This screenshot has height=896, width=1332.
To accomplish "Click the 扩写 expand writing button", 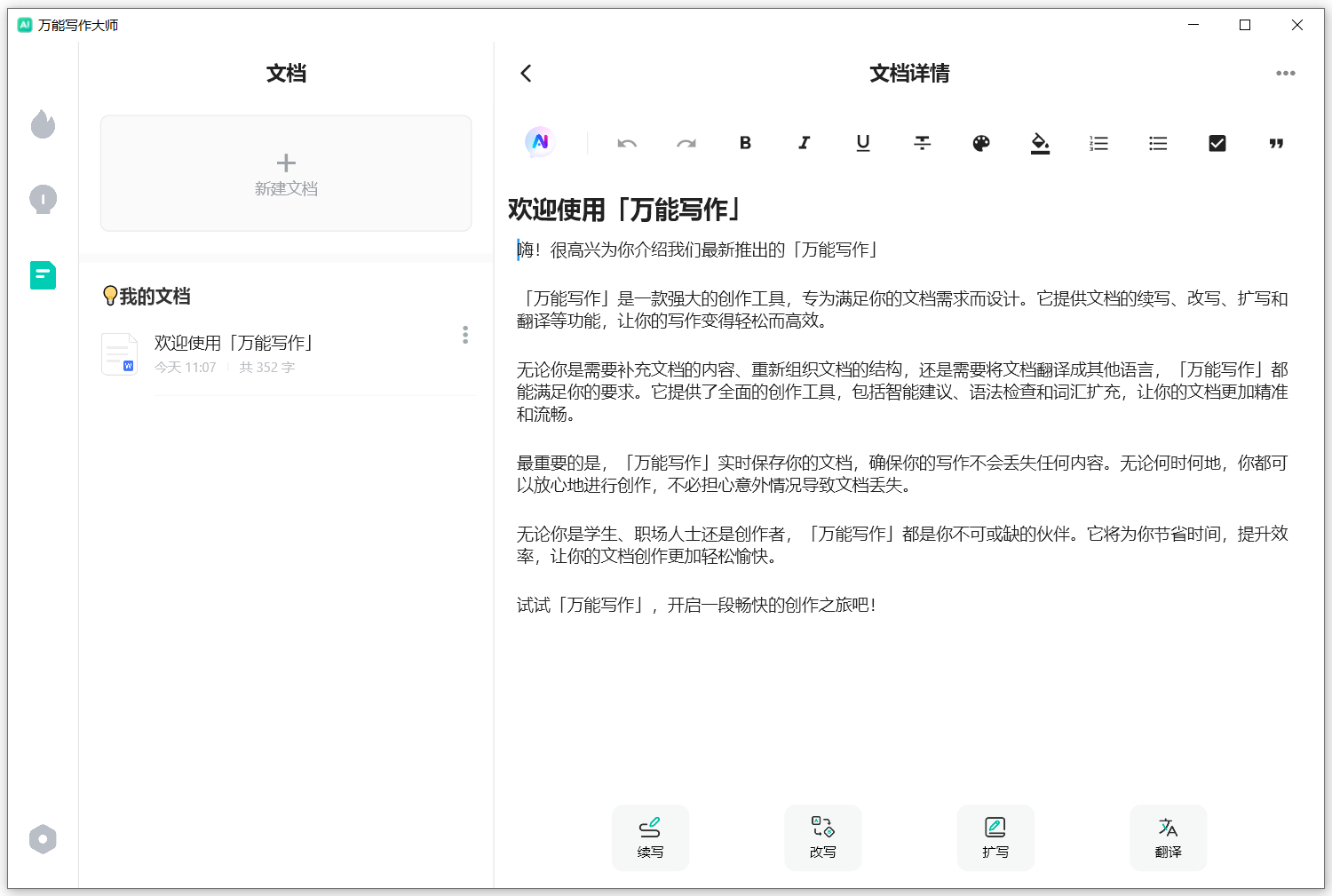I will [995, 837].
